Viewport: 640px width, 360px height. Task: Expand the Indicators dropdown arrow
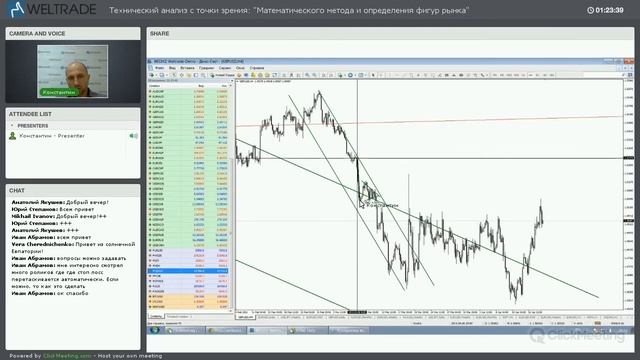coord(345,75)
